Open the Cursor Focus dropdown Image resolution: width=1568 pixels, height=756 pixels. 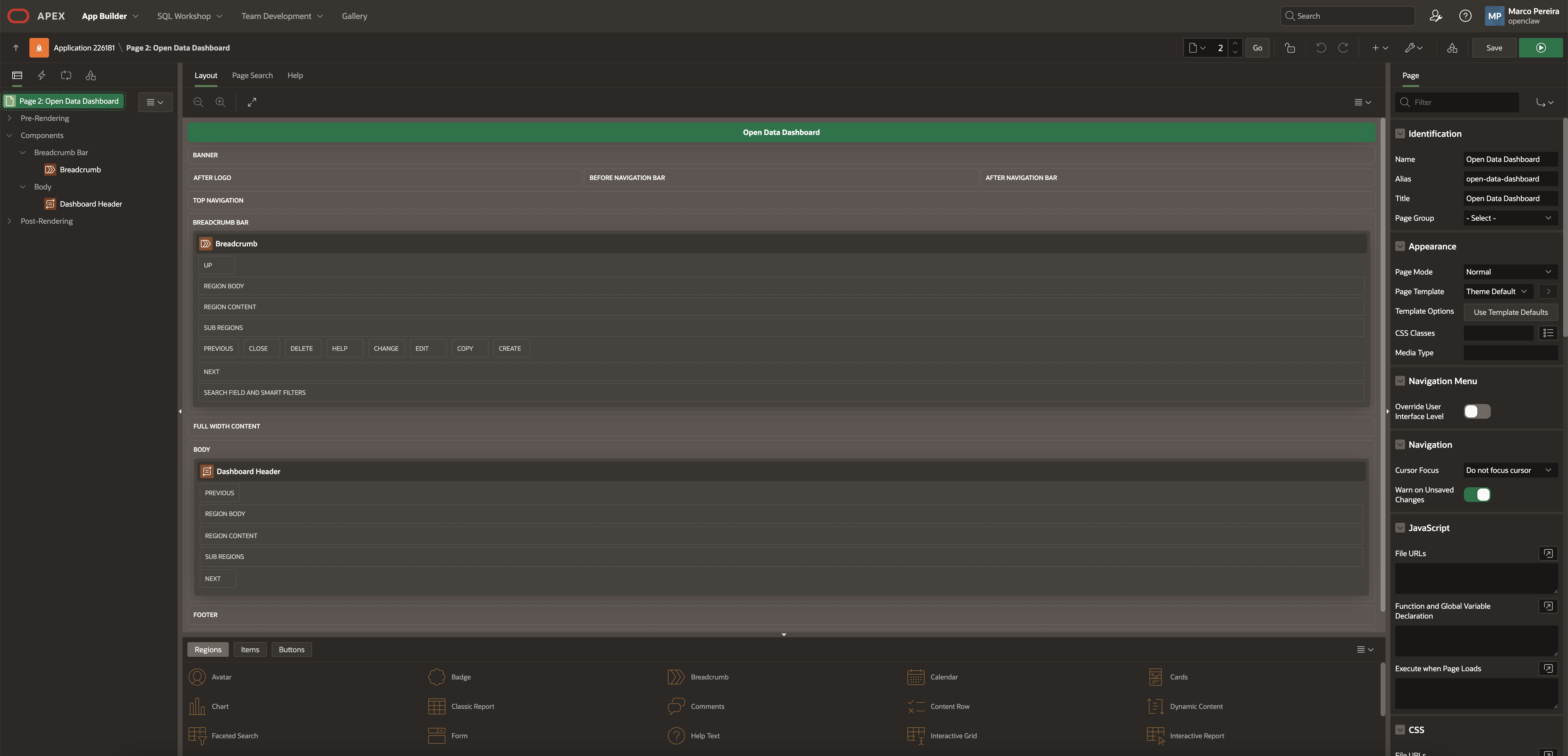[x=1510, y=470]
